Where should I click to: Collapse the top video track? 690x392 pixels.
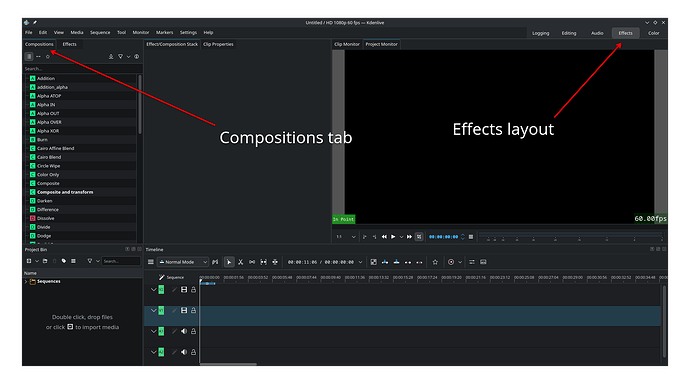point(153,289)
